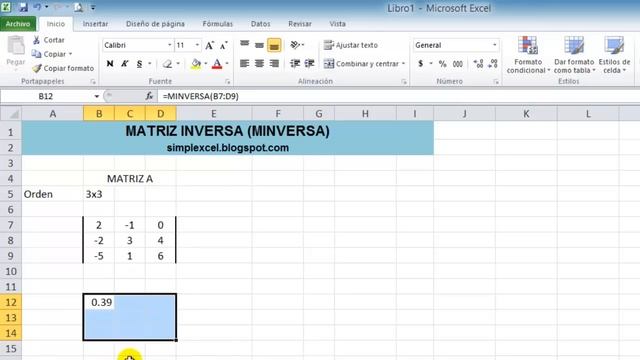Open the General number format dropdown
The image size is (640, 360).
coord(495,45)
